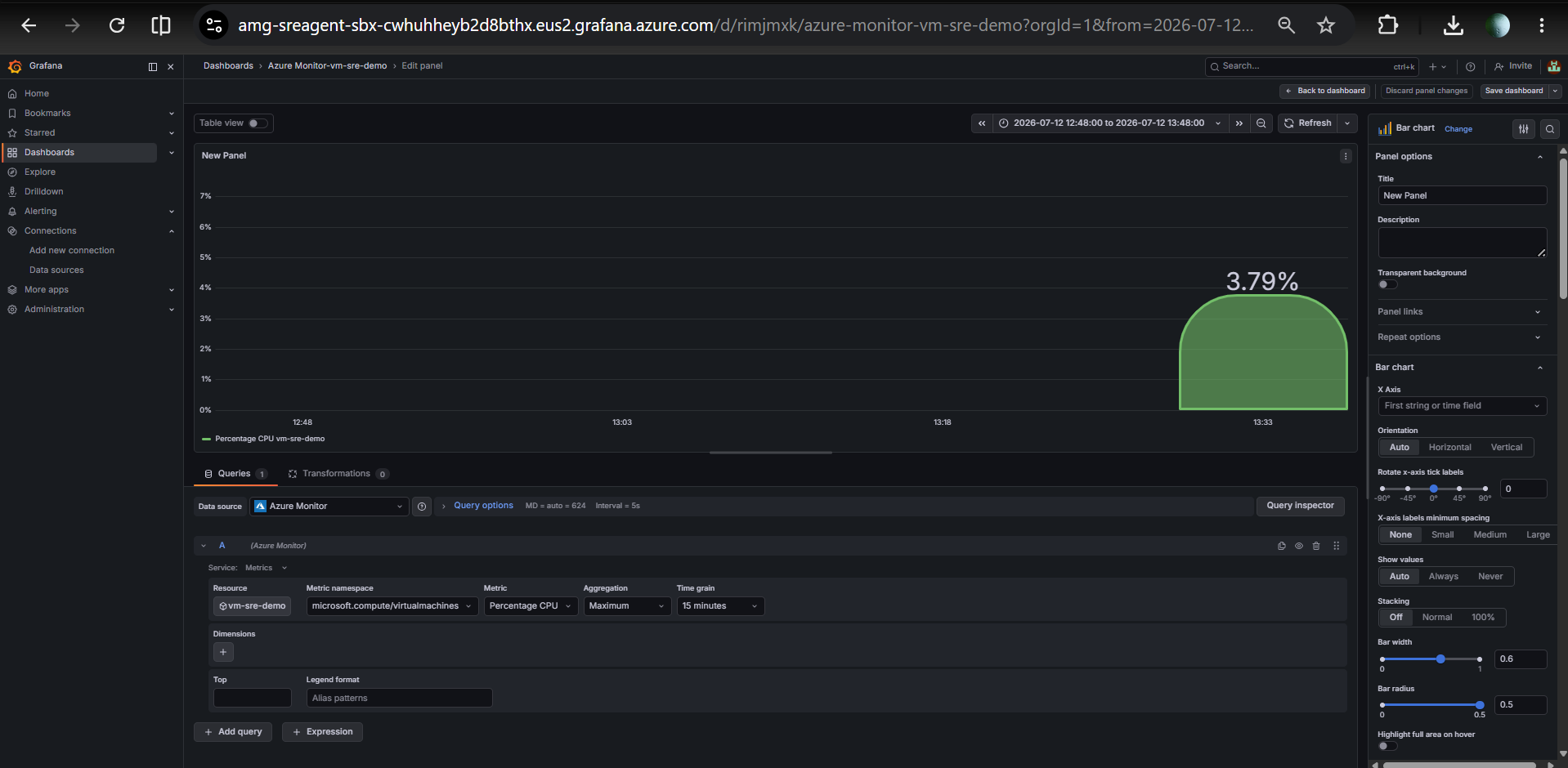Set orientation to Vertical
This screenshot has height=768, width=1568.
pyautogui.click(x=1506, y=448)
